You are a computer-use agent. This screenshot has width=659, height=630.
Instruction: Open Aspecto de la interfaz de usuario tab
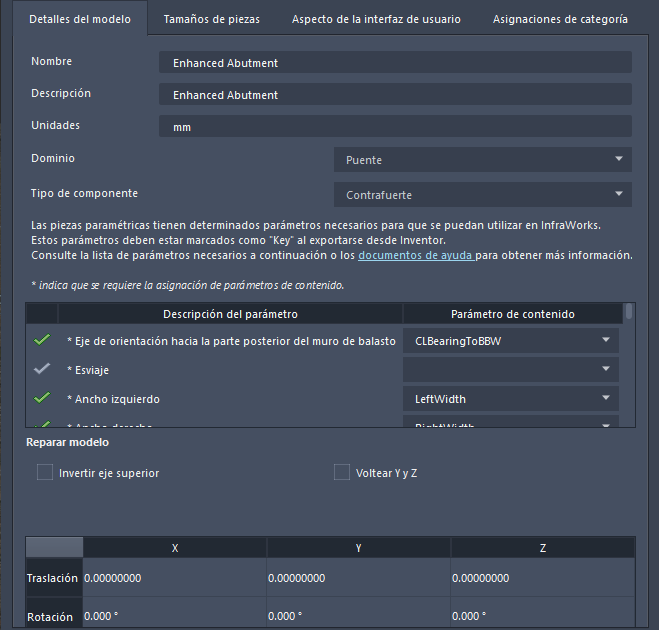pyautogui.click(x=376, y=19)
